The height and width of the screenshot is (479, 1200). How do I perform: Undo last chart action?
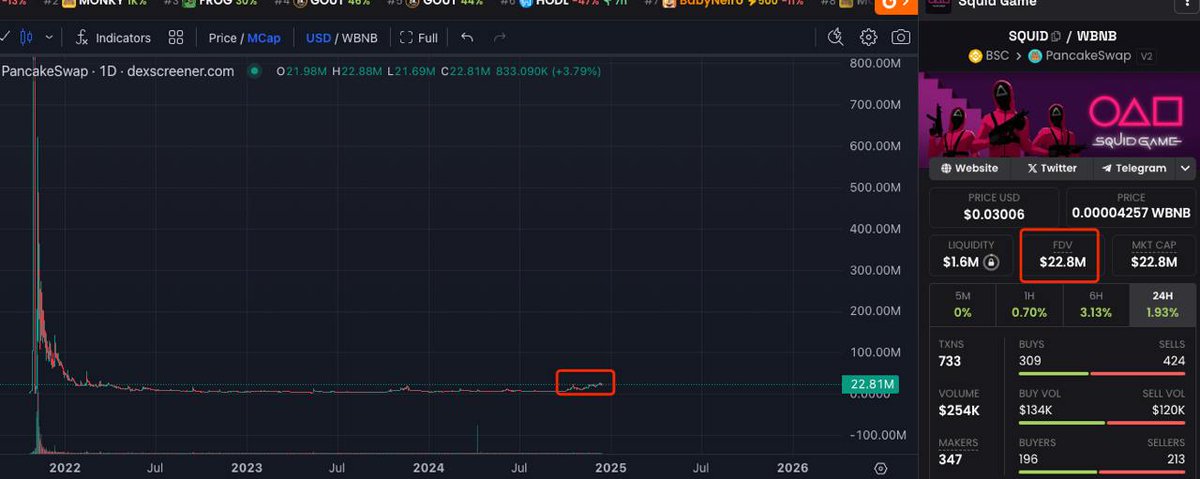(x=467, y=38)
